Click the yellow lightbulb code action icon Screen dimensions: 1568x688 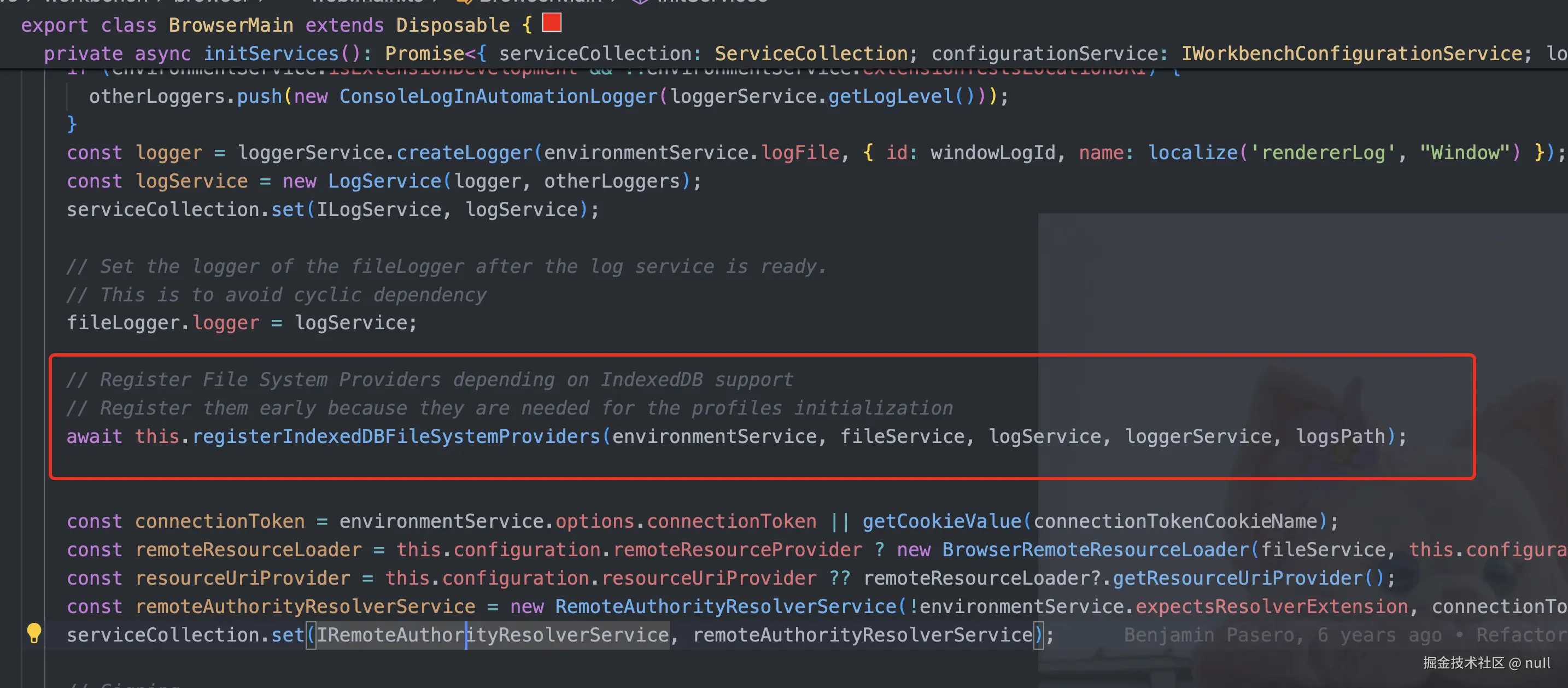(x=34, y=633)
